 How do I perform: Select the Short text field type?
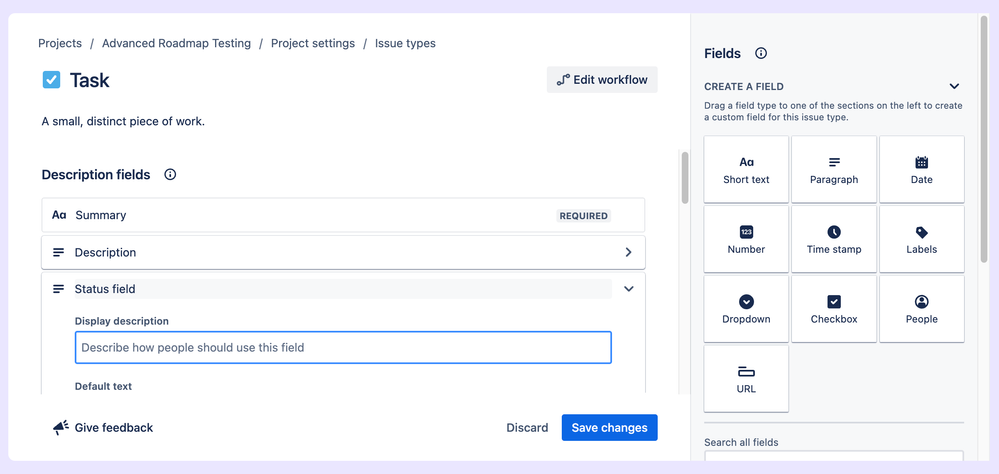click(x=746, y=170)
